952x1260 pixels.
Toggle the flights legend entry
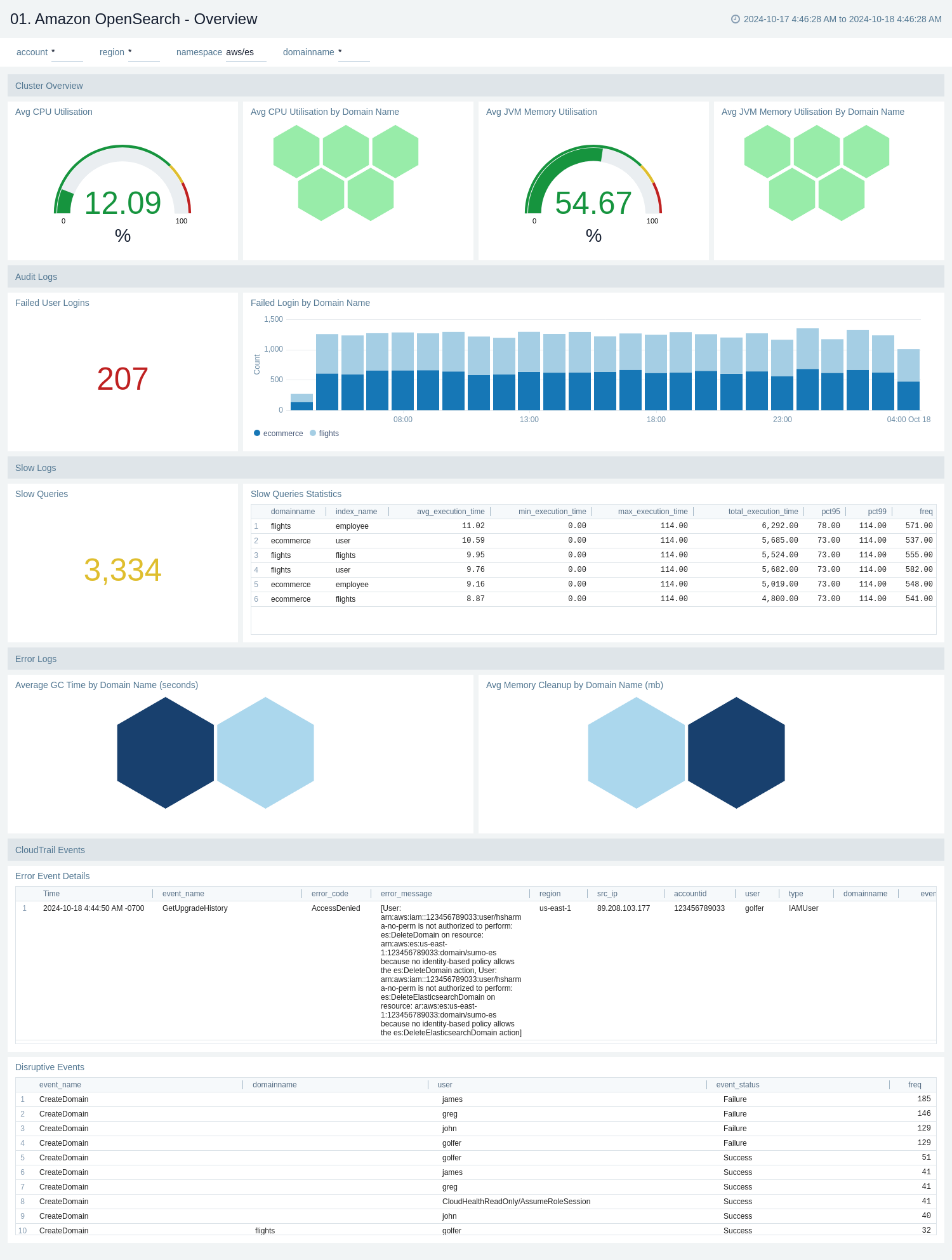point(324,434)
